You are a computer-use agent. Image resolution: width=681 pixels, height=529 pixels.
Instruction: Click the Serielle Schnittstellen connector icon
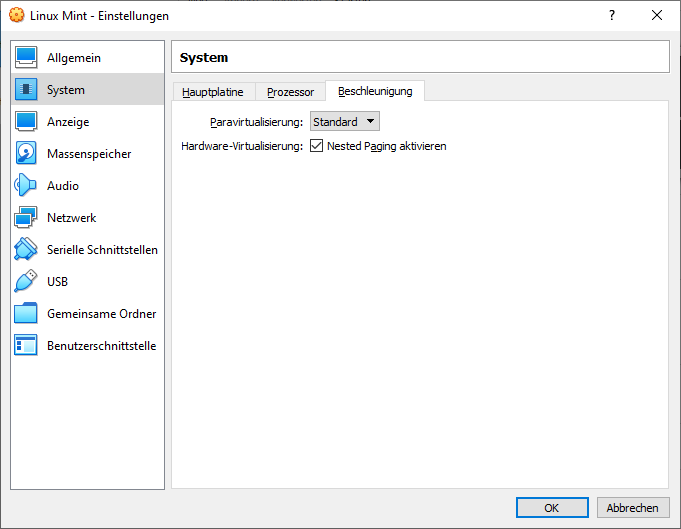coord(26,249)
